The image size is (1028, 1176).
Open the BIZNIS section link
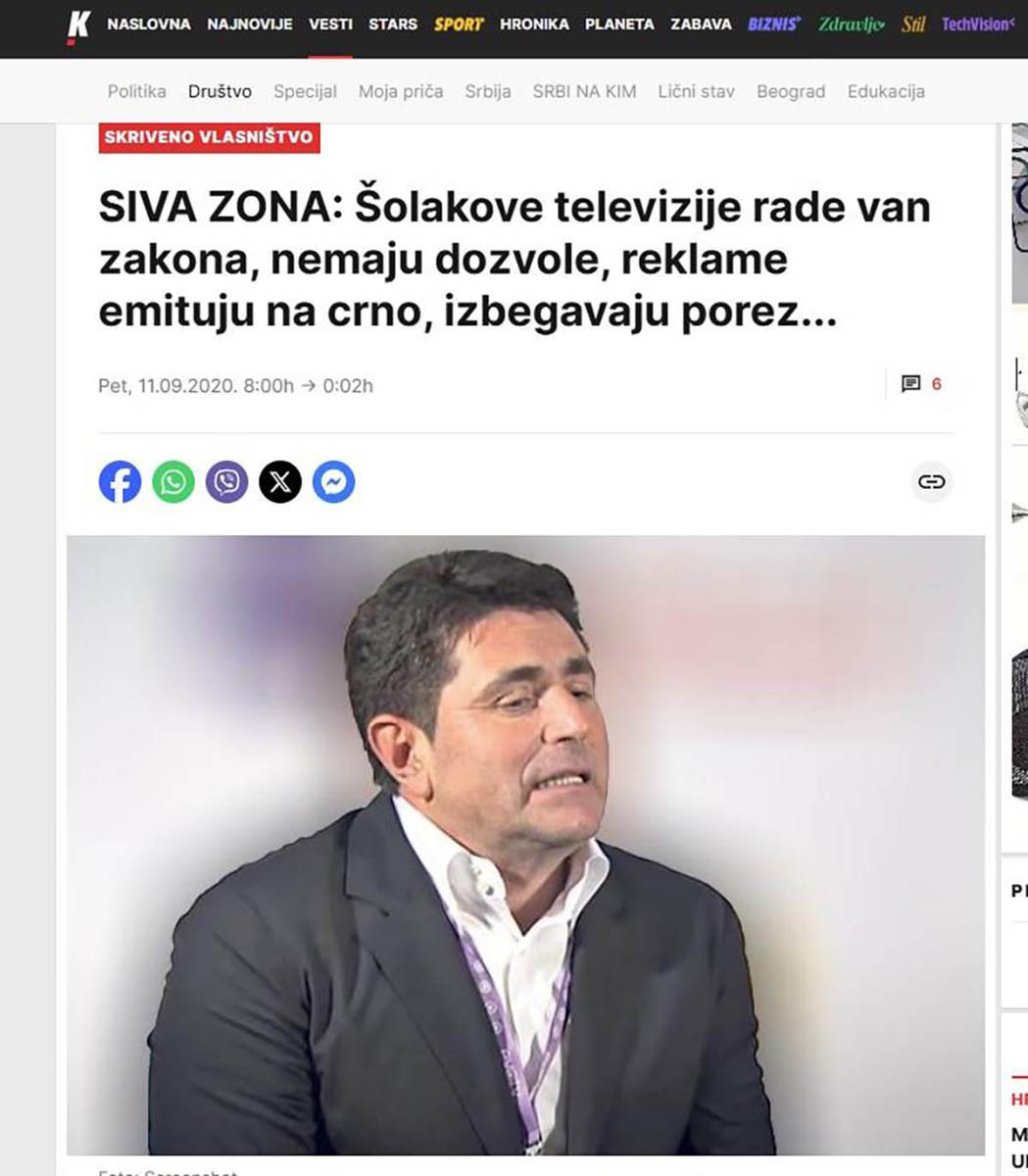(774, 24)
